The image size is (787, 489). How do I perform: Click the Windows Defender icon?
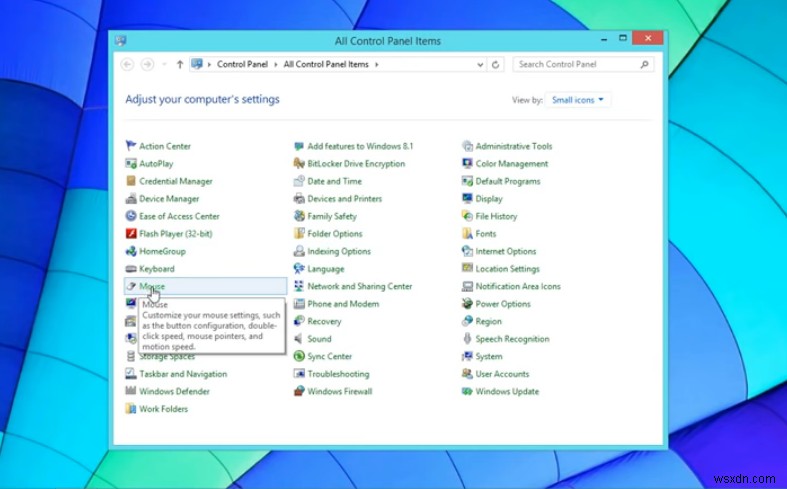130,391
